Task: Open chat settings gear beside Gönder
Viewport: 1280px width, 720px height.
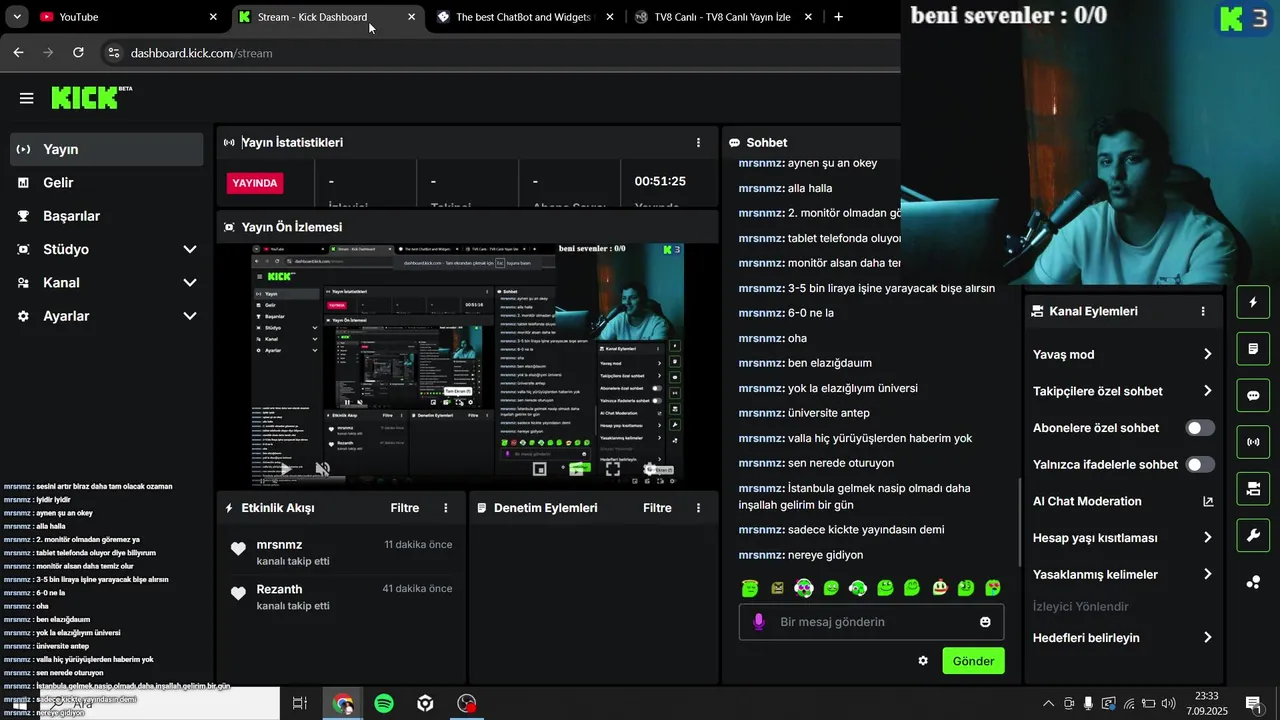Action: (923, 661)
